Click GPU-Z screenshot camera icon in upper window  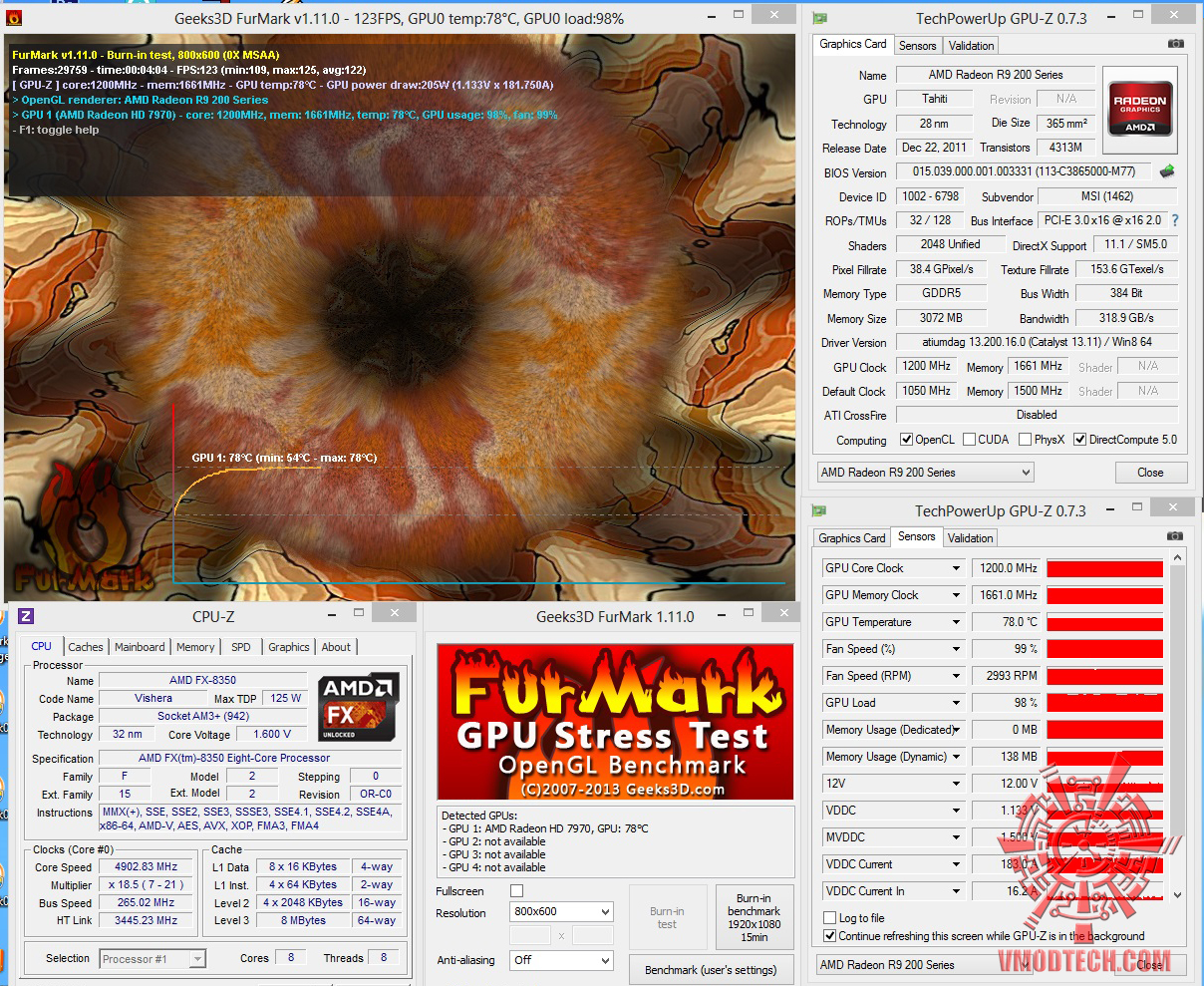1176,44
